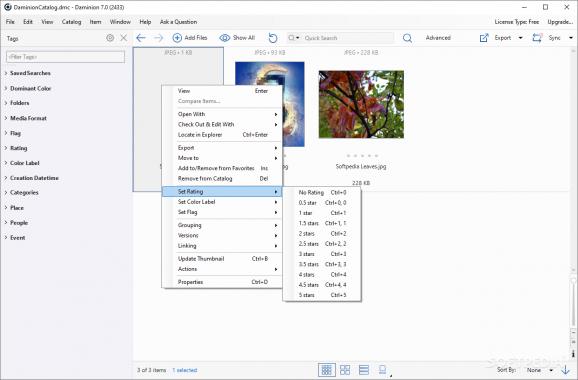Choose Remove from Catalog context item

point(222,178)
